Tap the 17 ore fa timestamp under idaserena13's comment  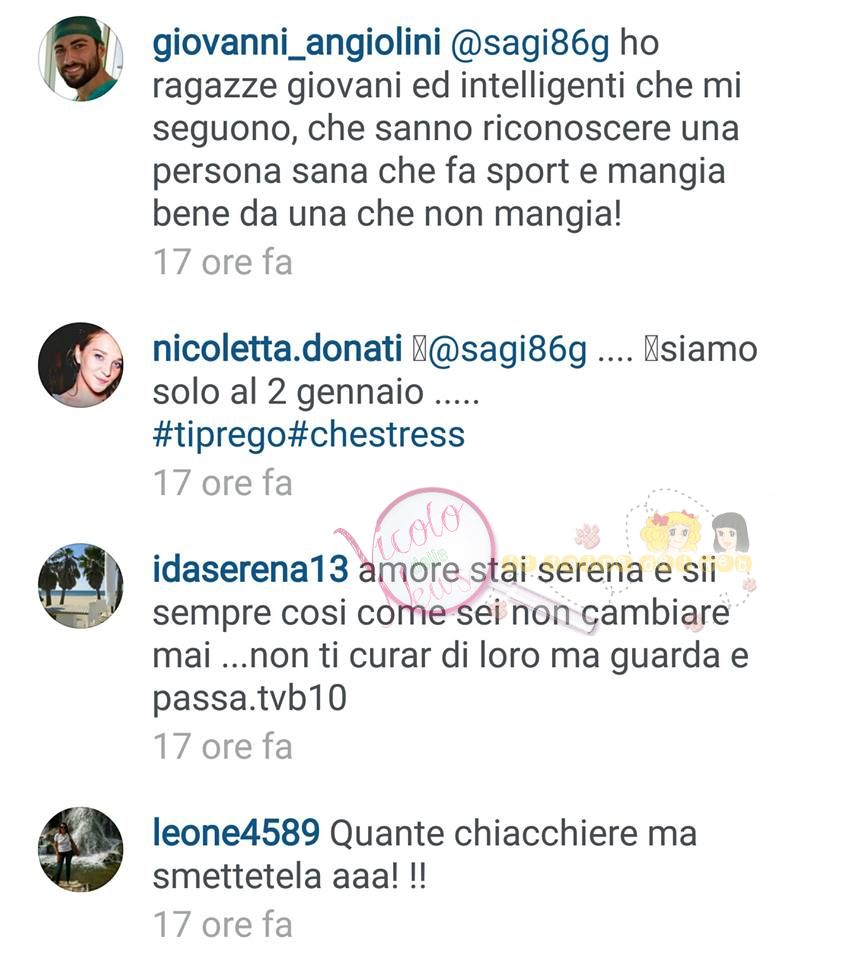223,747
